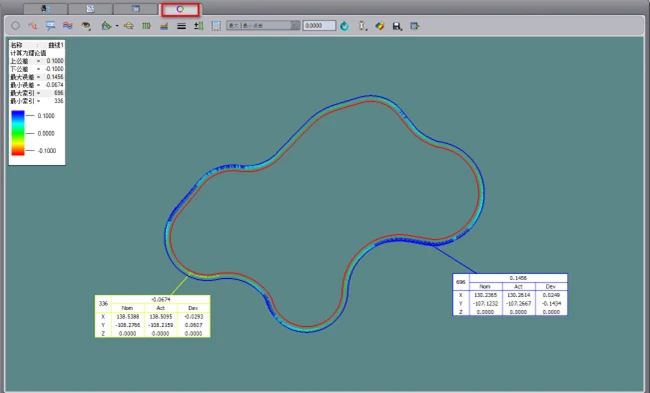Open the max/min combo box
Screen dimensions: 650x393
(263, 26)
